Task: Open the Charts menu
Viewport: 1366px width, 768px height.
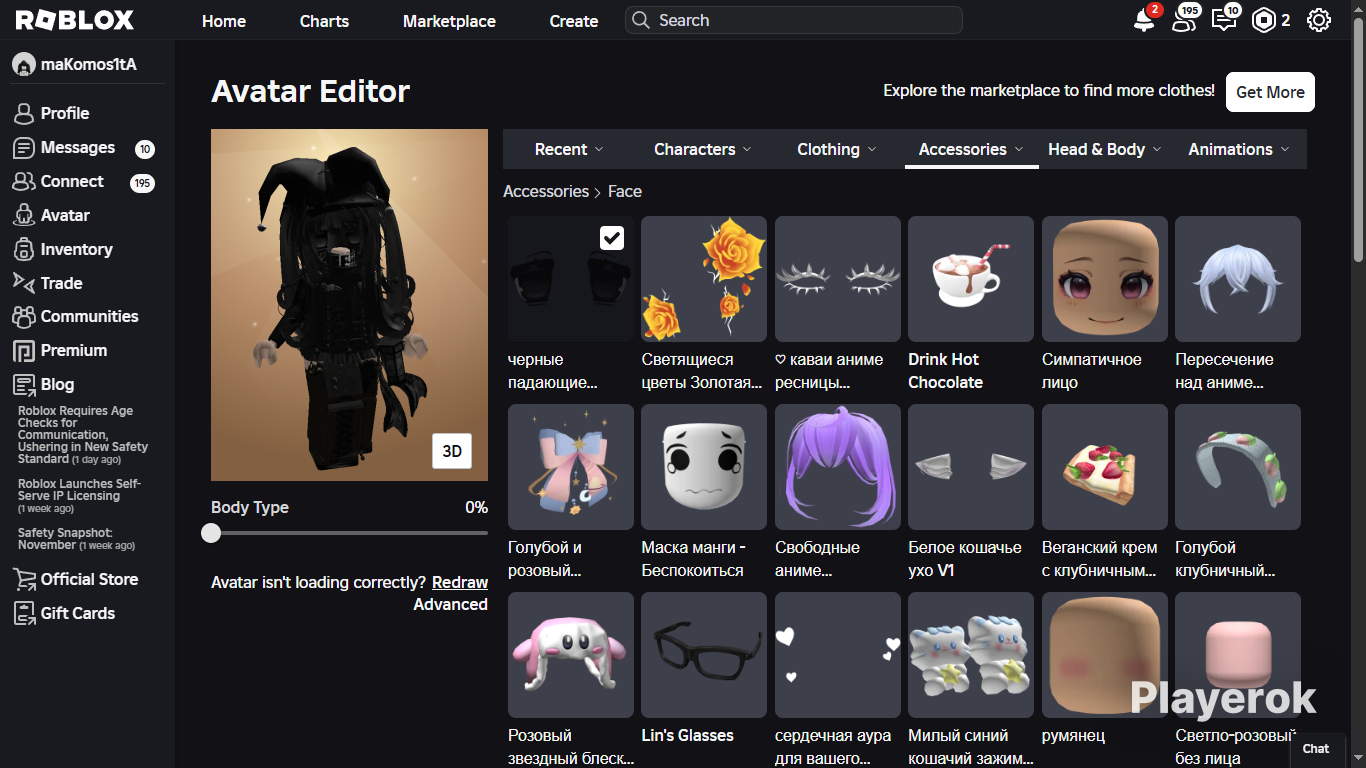Action: tap(324, 21)
